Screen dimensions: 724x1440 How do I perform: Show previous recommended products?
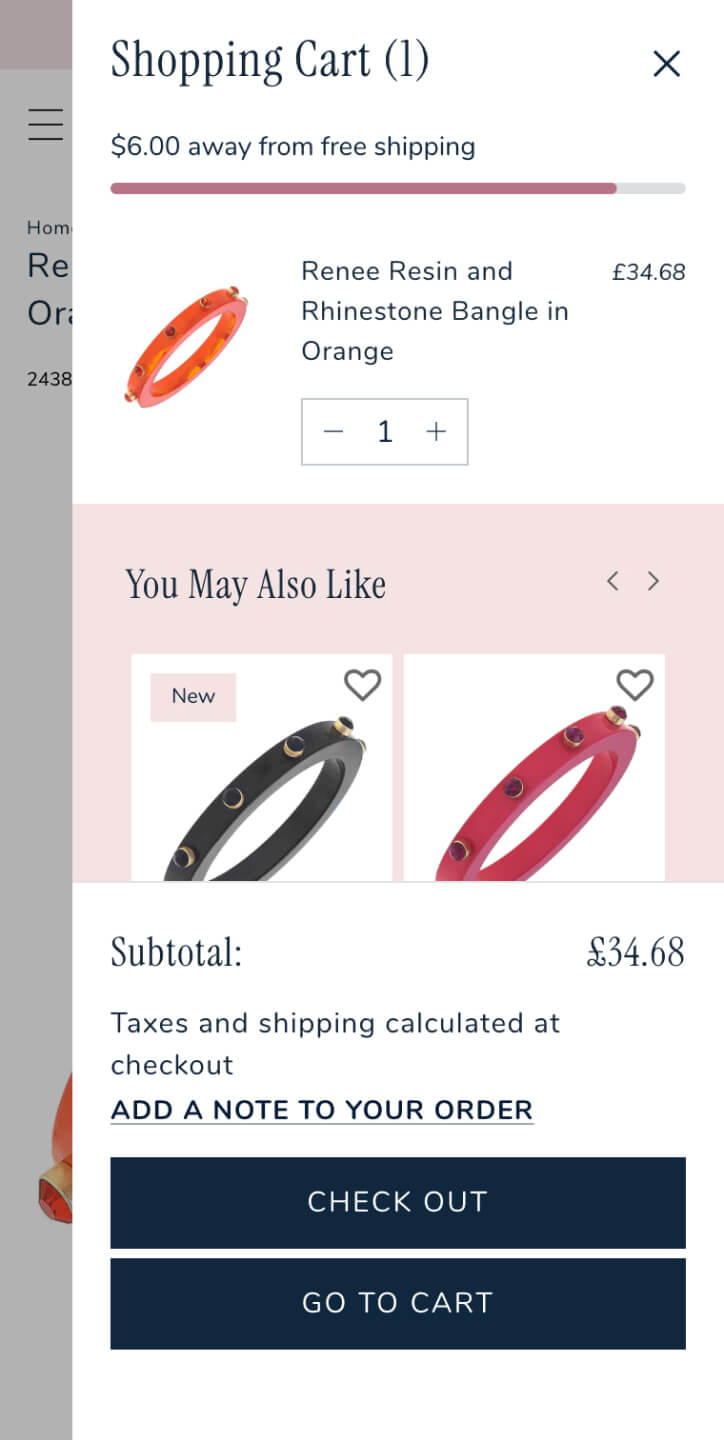[x=613, y=581]
